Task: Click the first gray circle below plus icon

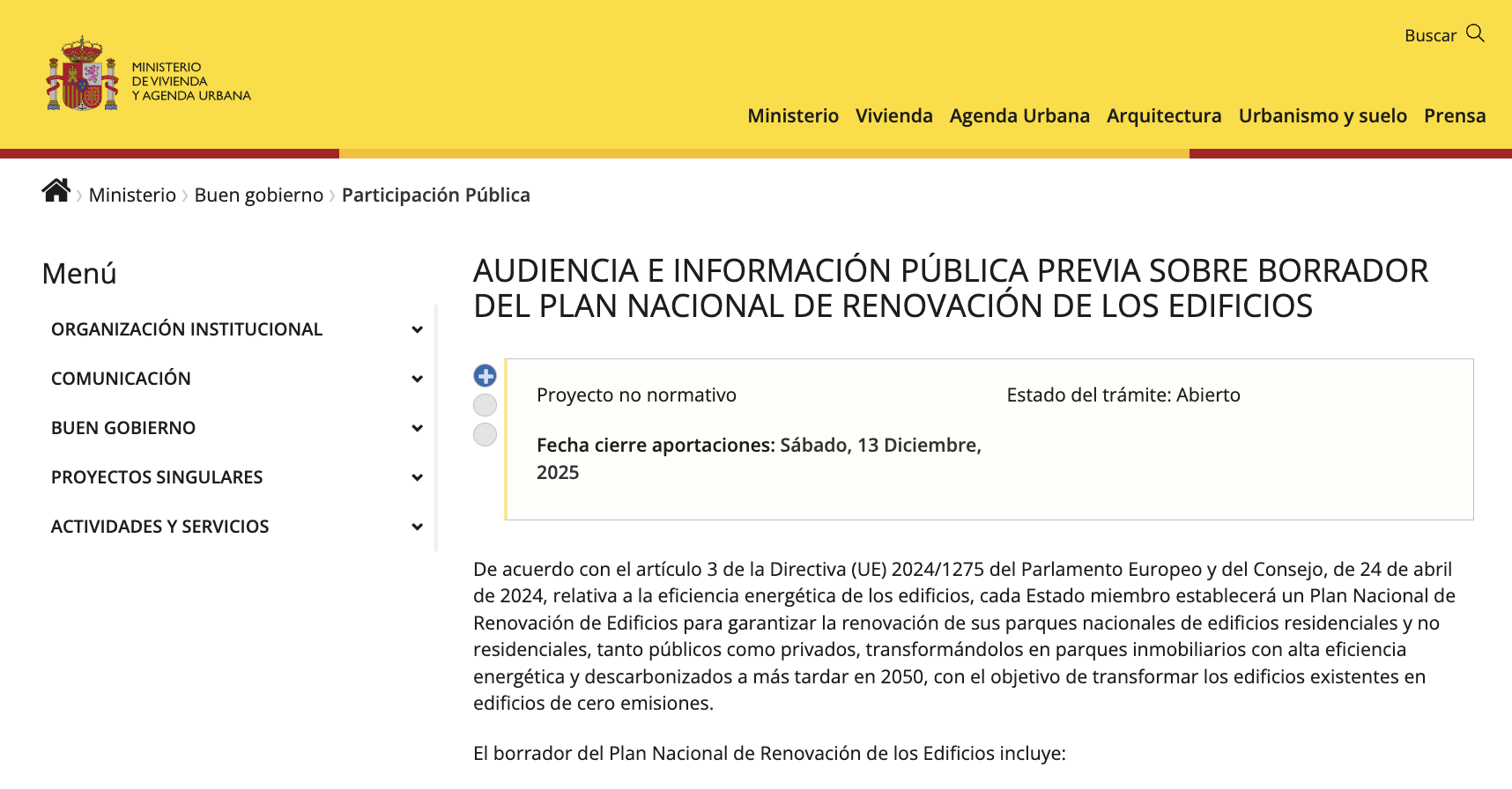Action: coord(485,405)
